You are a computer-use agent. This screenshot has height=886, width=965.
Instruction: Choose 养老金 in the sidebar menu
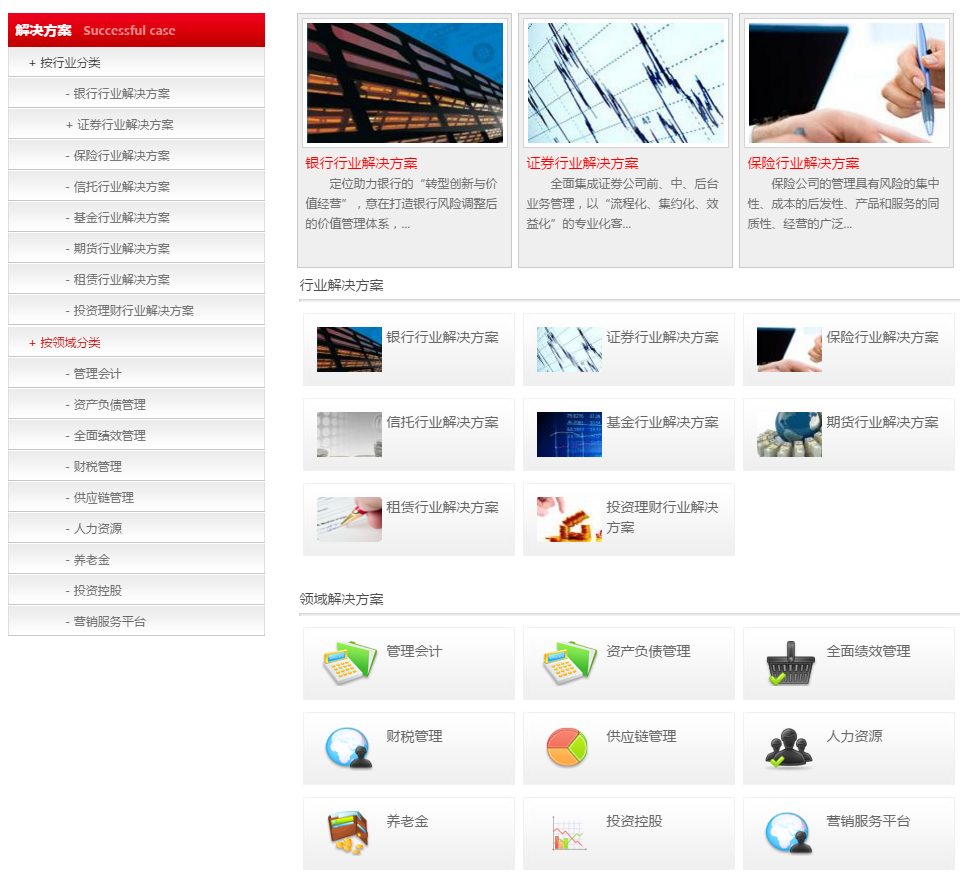136,560
